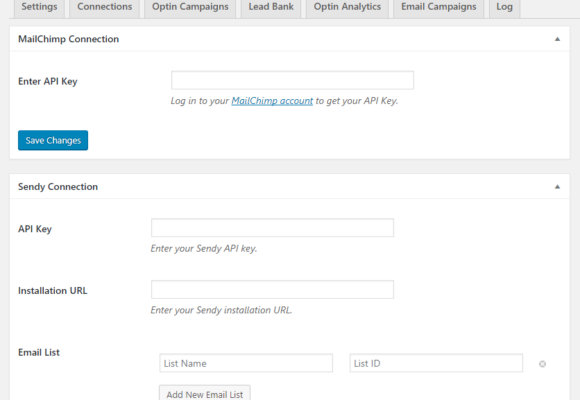
Task: Switch to the Connections tab
Action: click(105, 7)
